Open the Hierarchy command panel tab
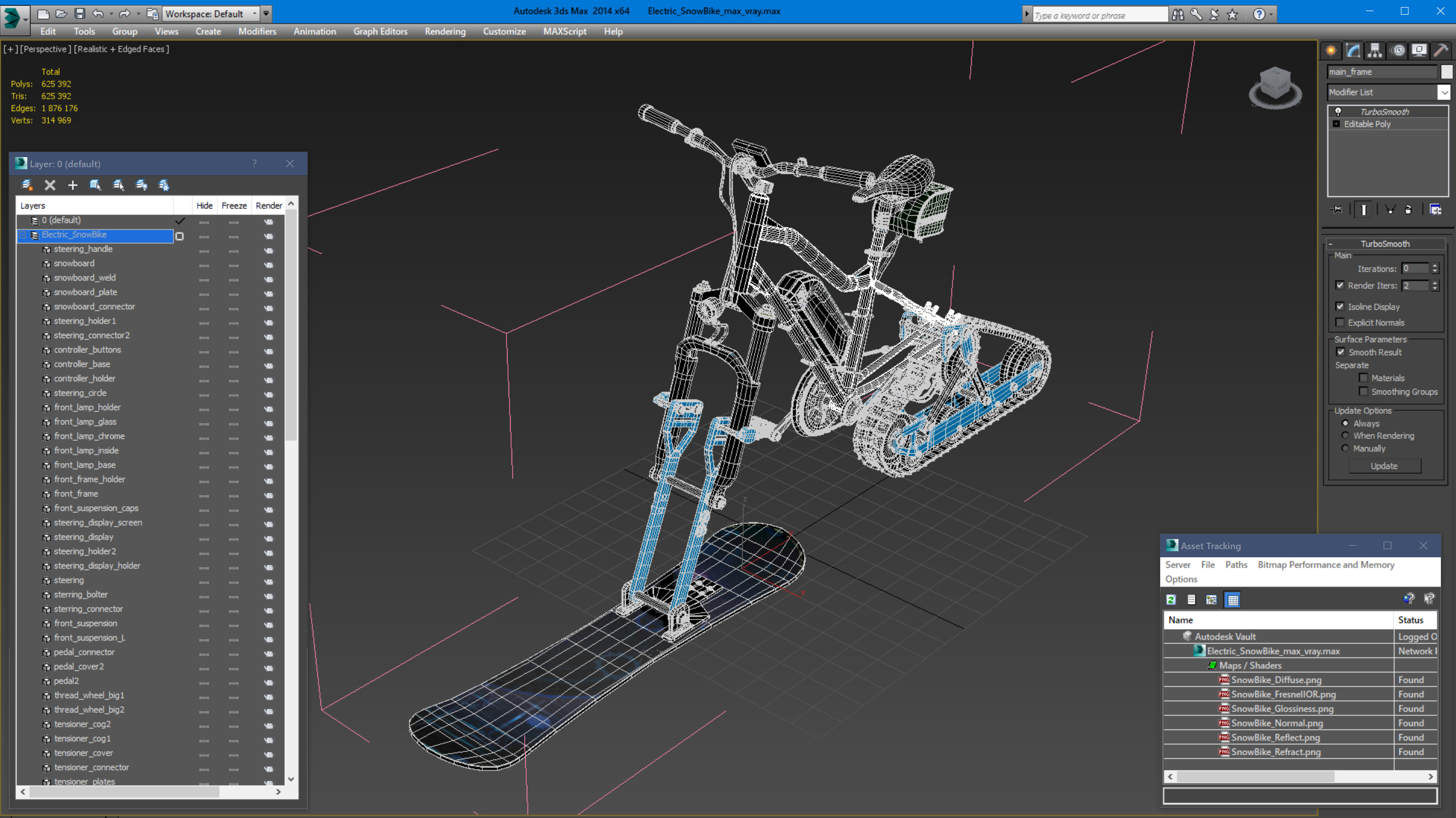 click(1375, 51)
